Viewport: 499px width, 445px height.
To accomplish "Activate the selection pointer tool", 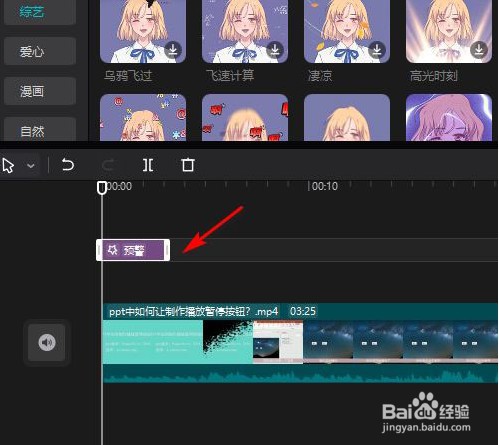I will click(8, 165).
